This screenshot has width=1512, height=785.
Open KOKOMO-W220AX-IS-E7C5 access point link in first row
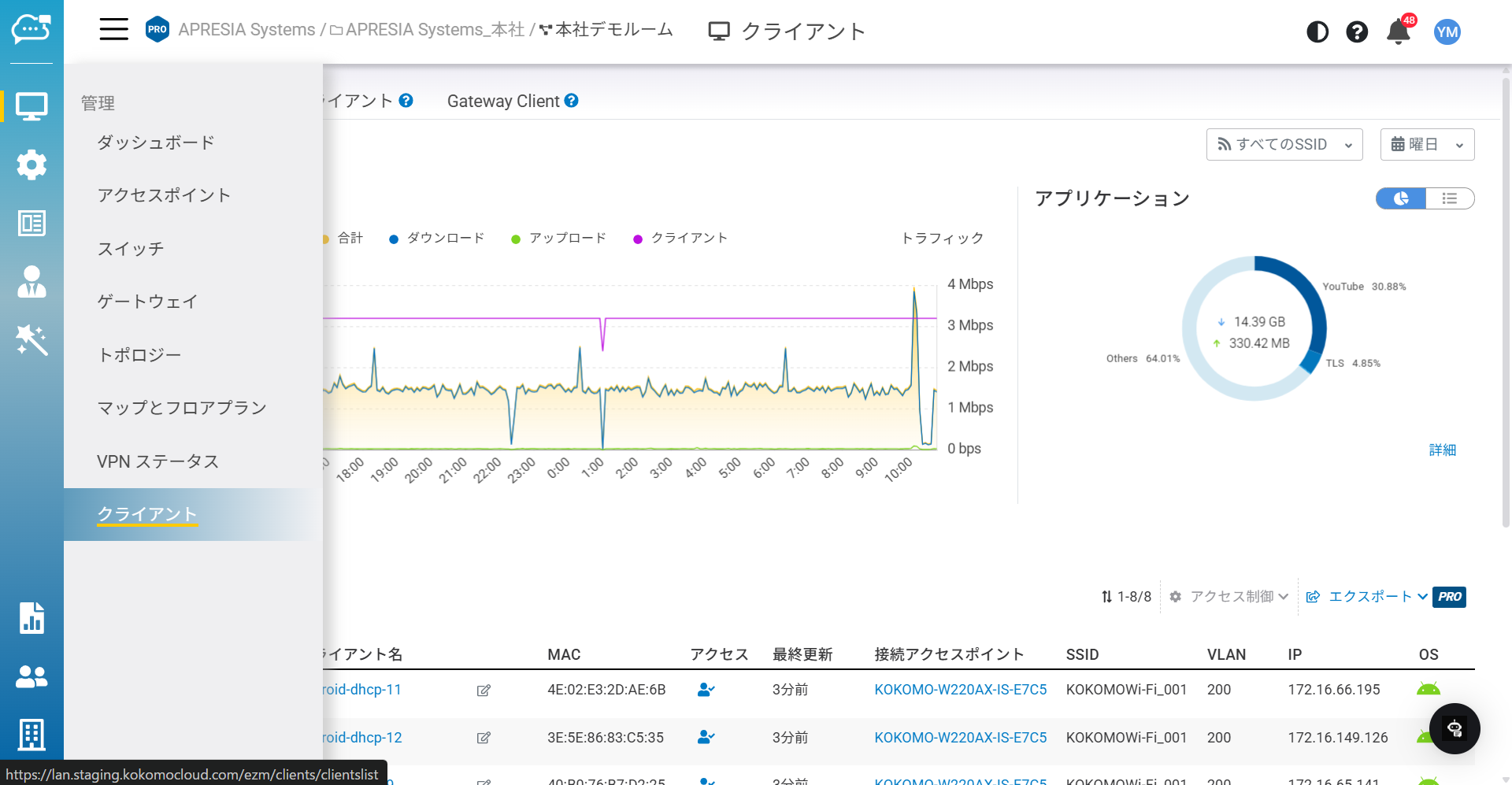pos(960,690)
